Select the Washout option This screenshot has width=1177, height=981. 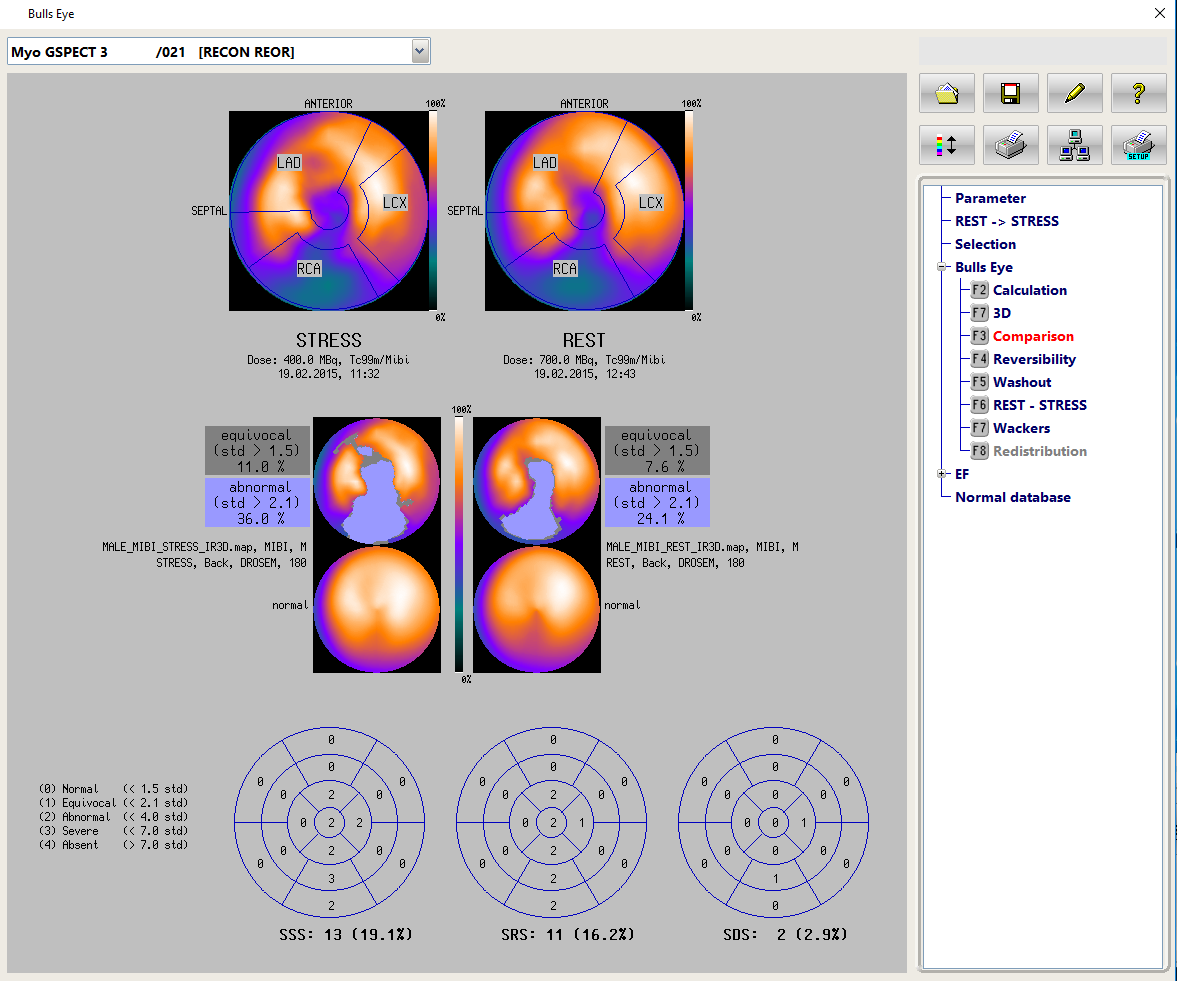point(1022,382)
